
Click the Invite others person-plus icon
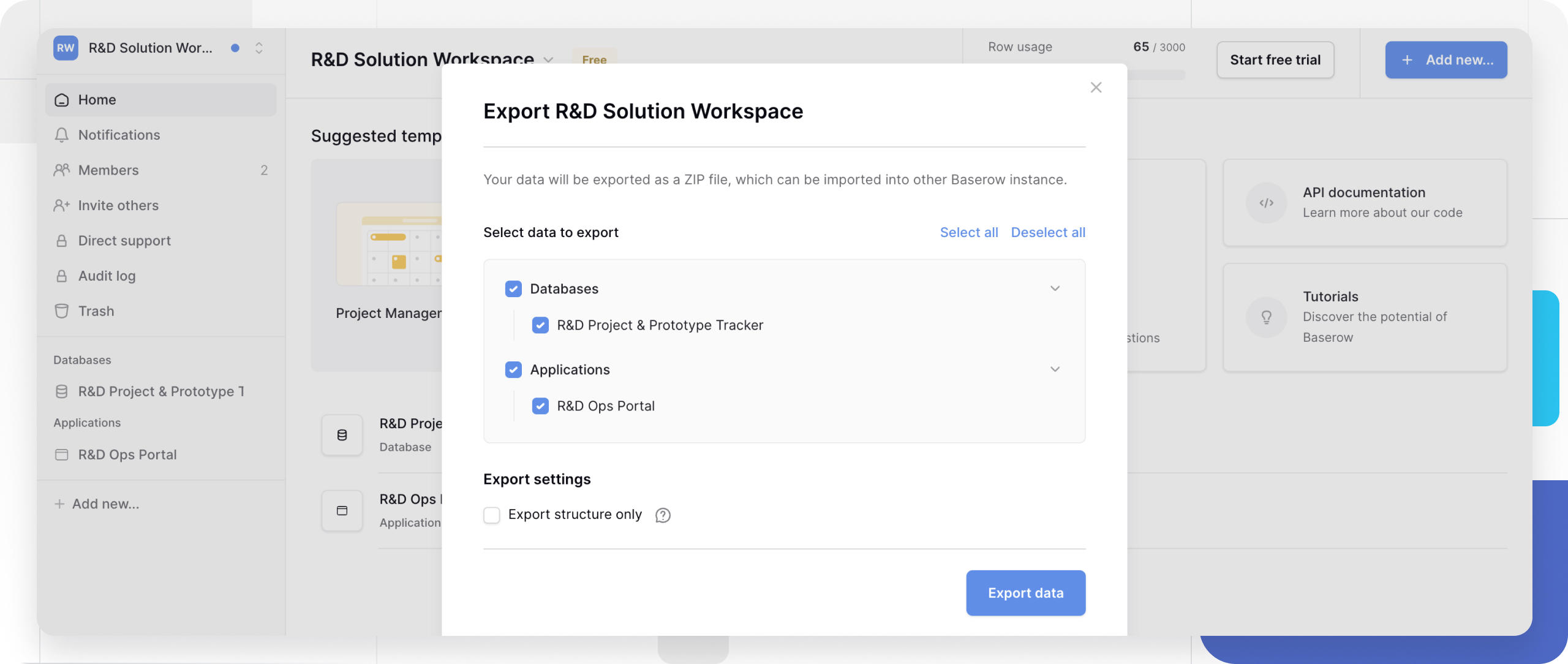pos(62,205)
